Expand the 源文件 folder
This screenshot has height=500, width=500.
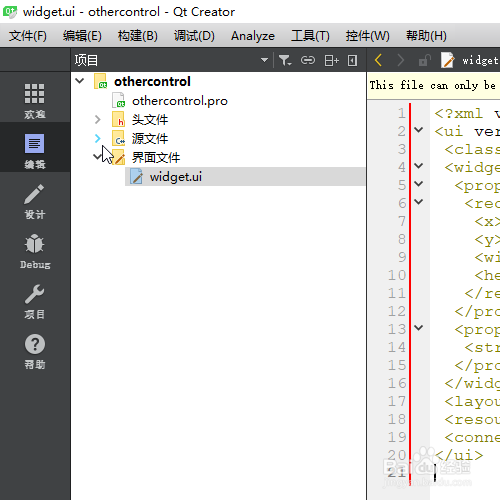coord(97,138)
